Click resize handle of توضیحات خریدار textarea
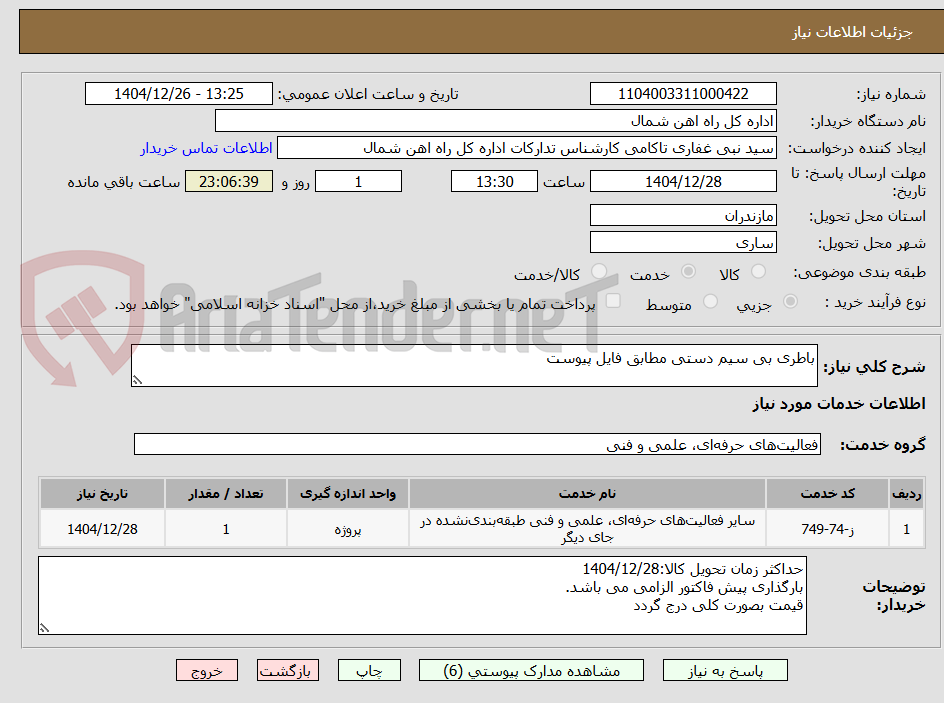This screenshot has width=944, height=703. click(44, 628)
